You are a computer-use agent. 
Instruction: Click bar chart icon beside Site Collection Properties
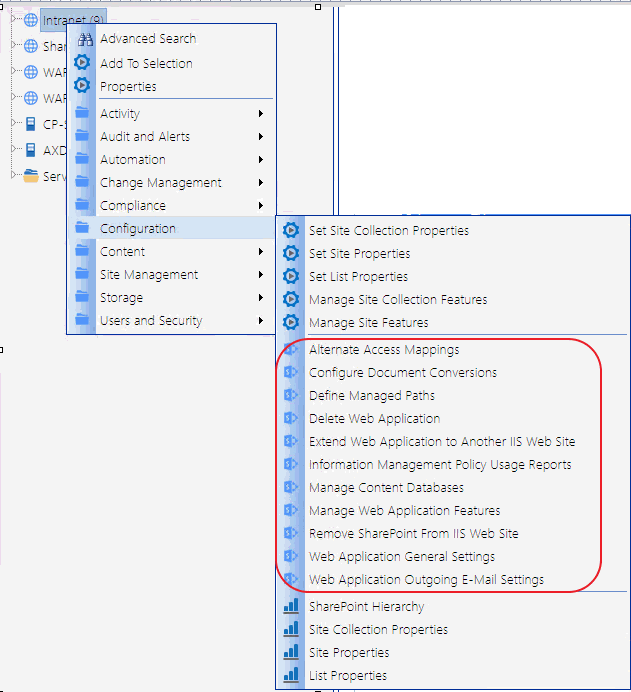point(291,629)
